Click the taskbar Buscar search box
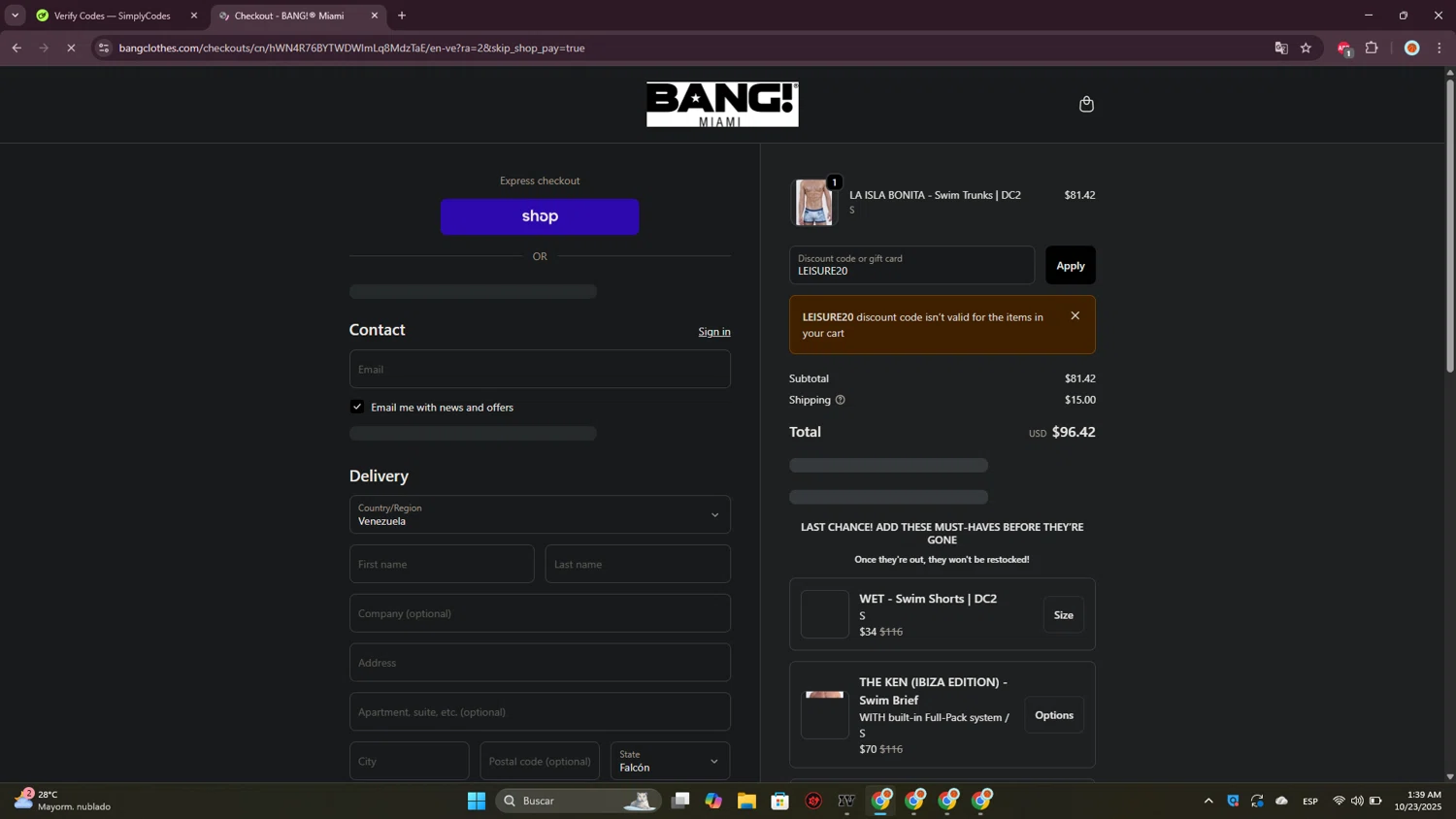 click(x=579, y=801)
